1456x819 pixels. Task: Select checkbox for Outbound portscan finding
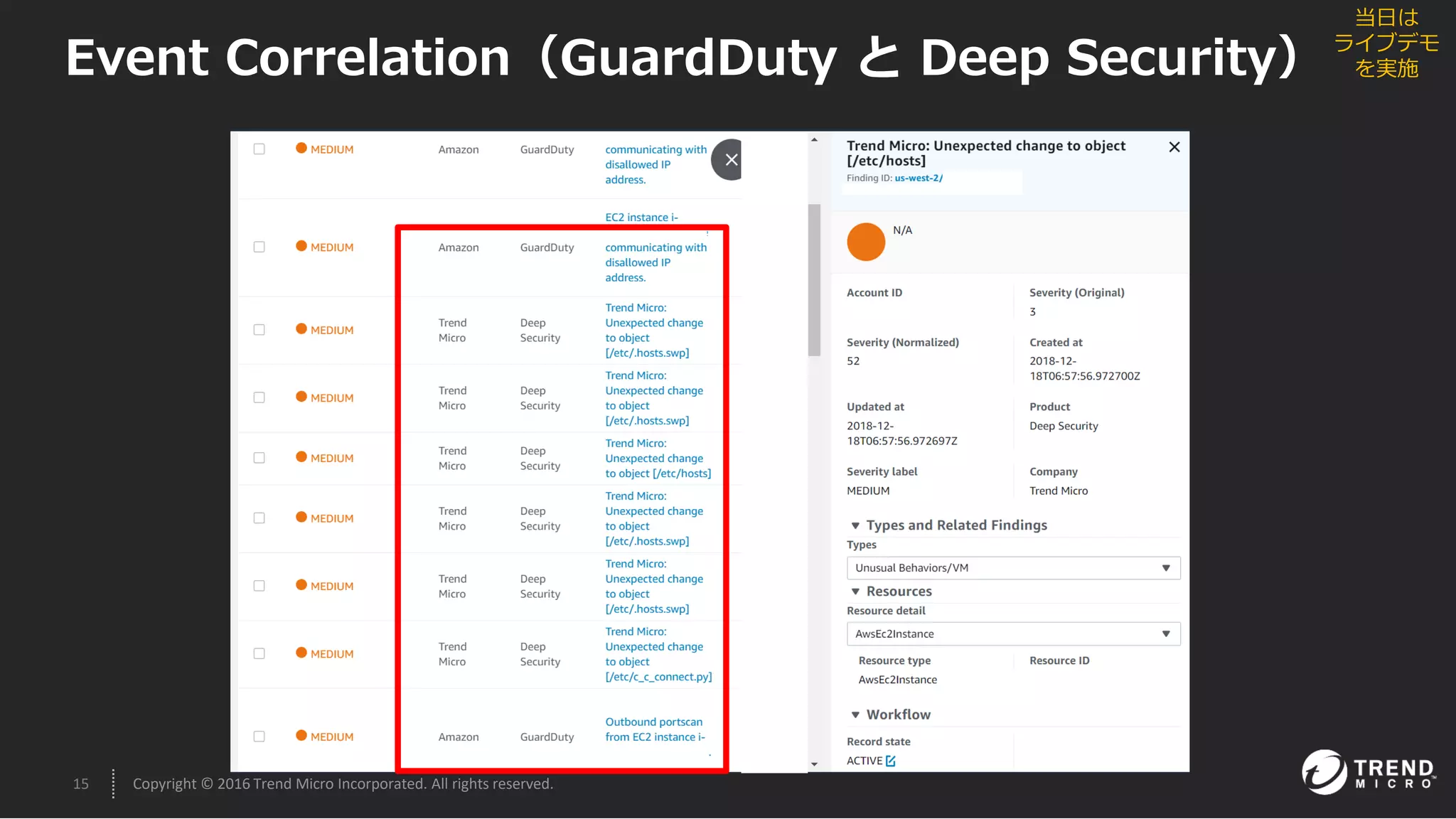[259, 737]
